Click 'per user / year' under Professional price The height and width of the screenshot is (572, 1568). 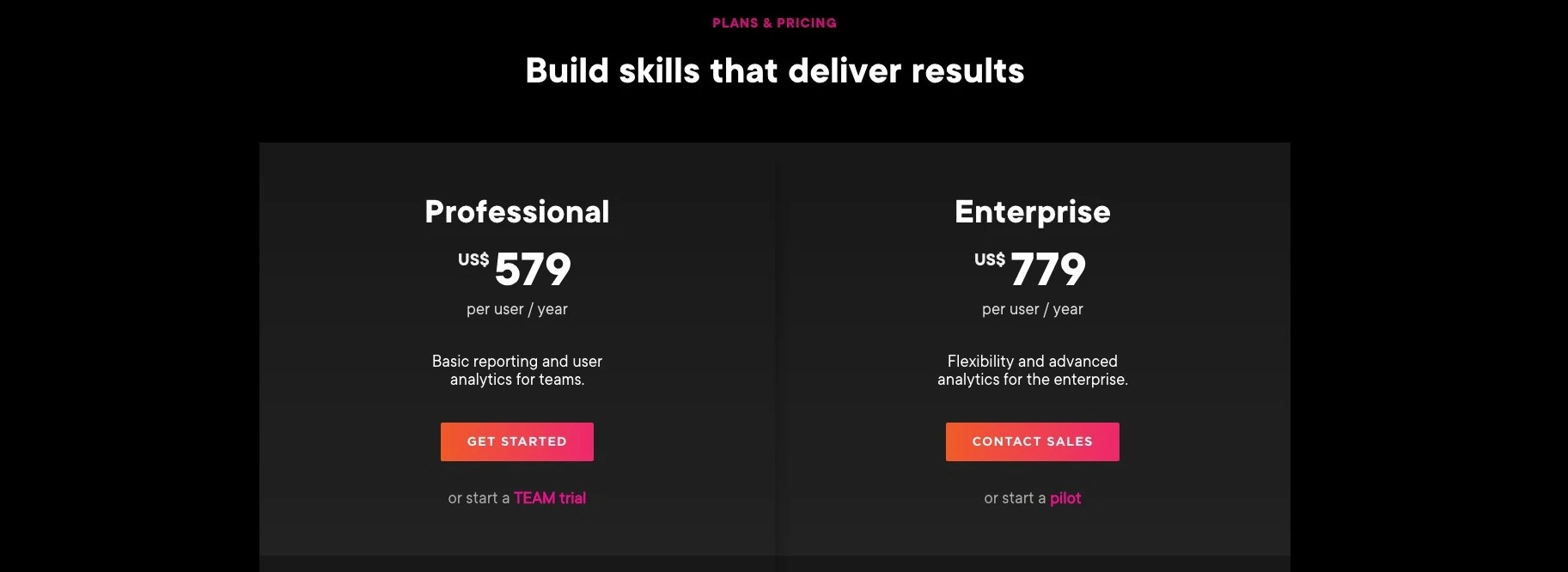point(517,309)
